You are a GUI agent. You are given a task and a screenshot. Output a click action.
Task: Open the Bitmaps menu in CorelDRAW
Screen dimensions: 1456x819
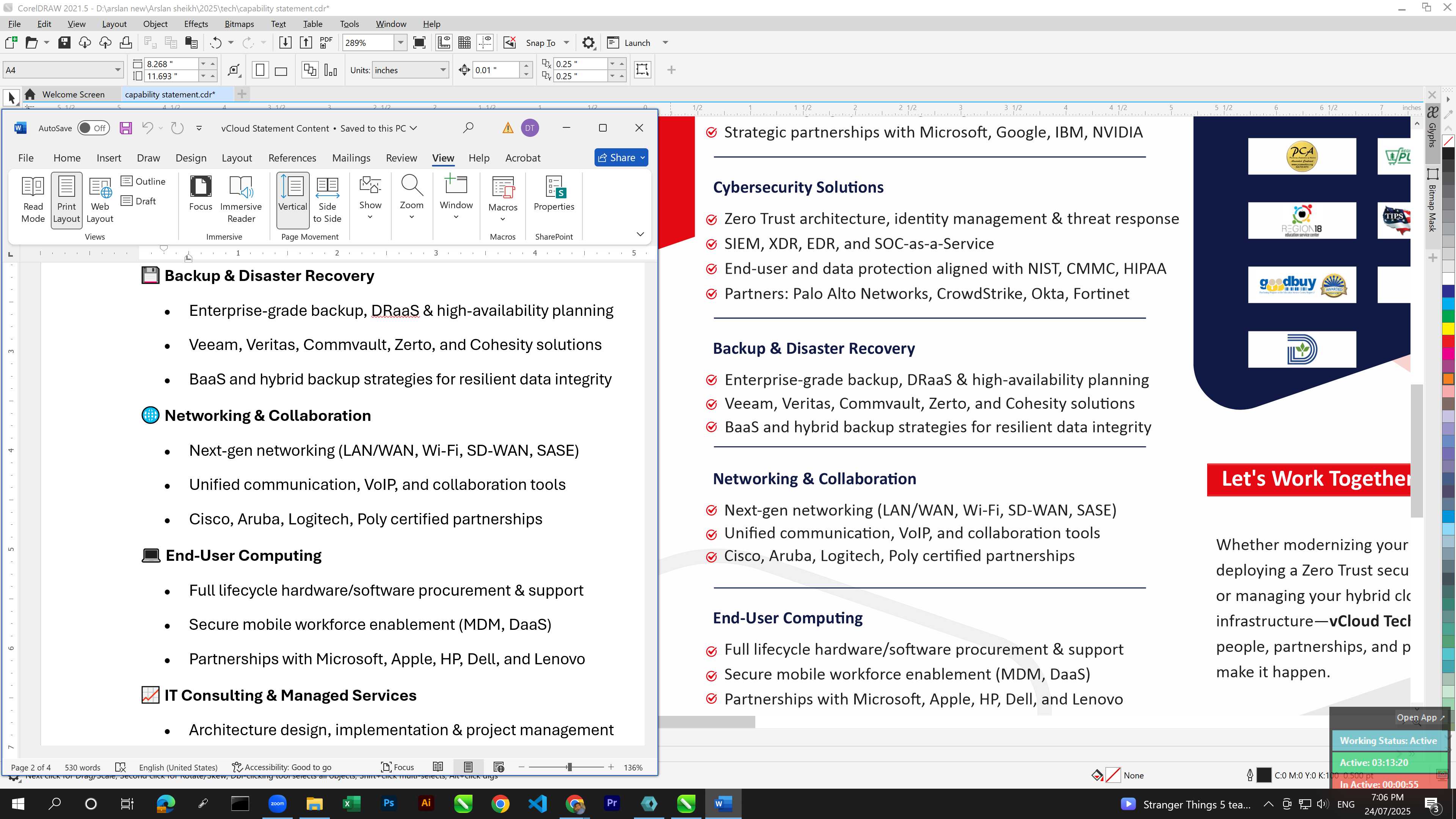coord(239,24)
